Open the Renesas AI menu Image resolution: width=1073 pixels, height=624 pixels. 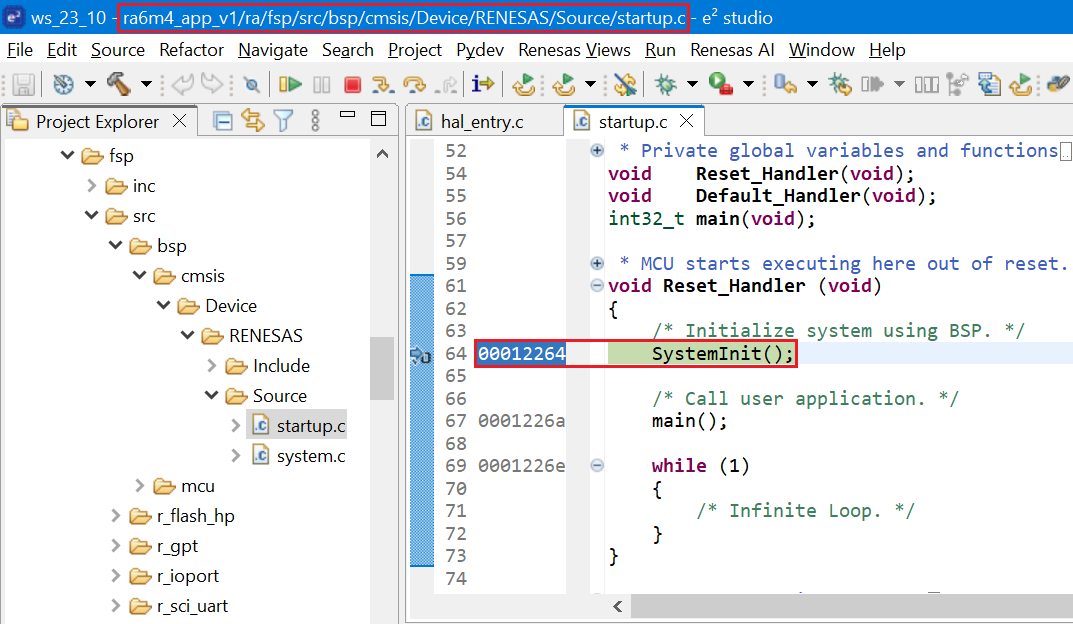tap(732, 50)
